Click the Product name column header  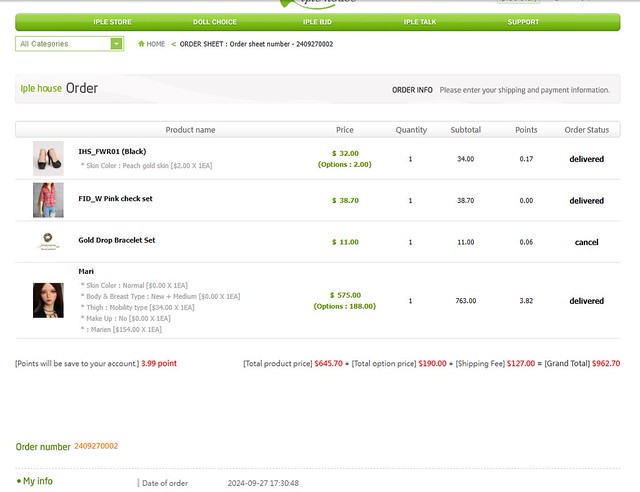pyautogui.click(x=190, y=130)
